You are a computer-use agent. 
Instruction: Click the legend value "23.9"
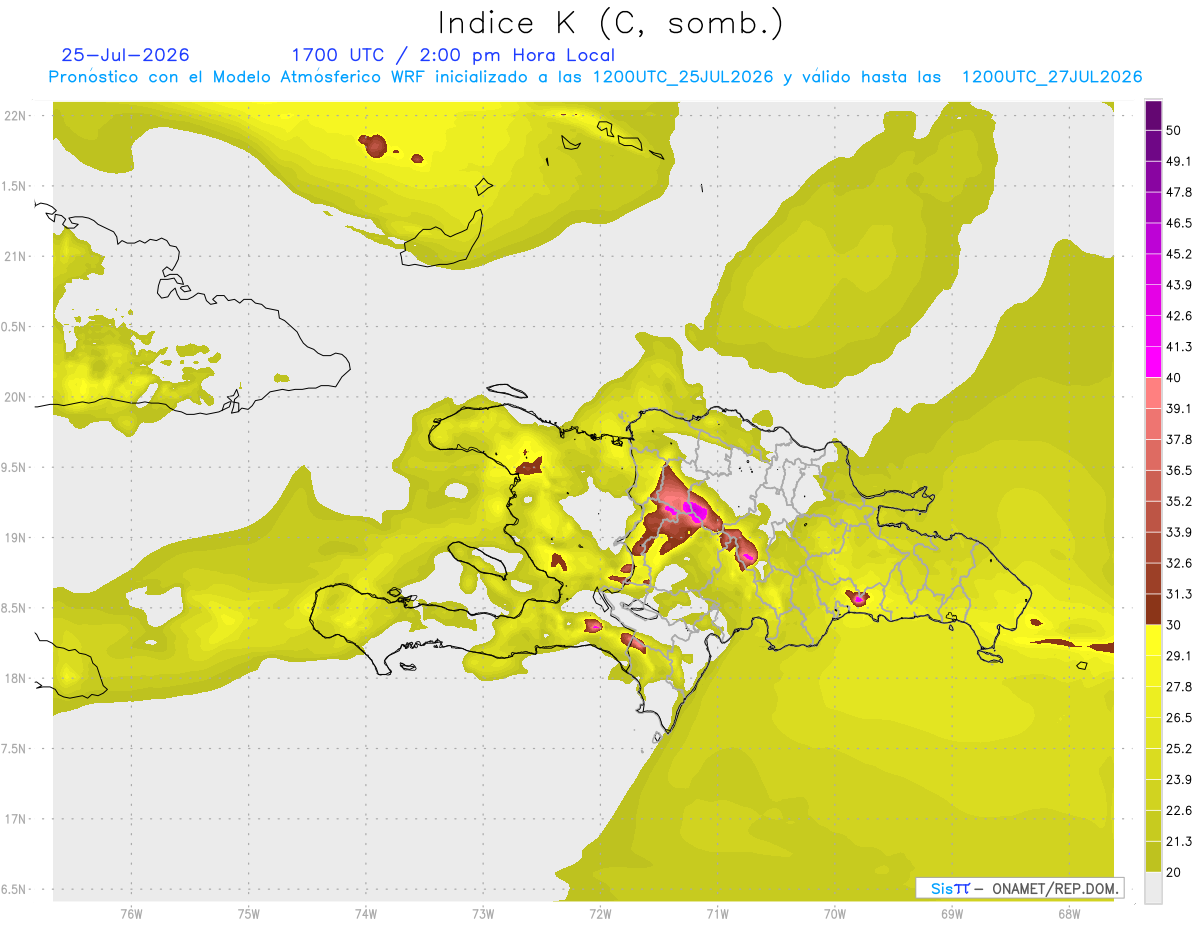[x=1179, y=779]
